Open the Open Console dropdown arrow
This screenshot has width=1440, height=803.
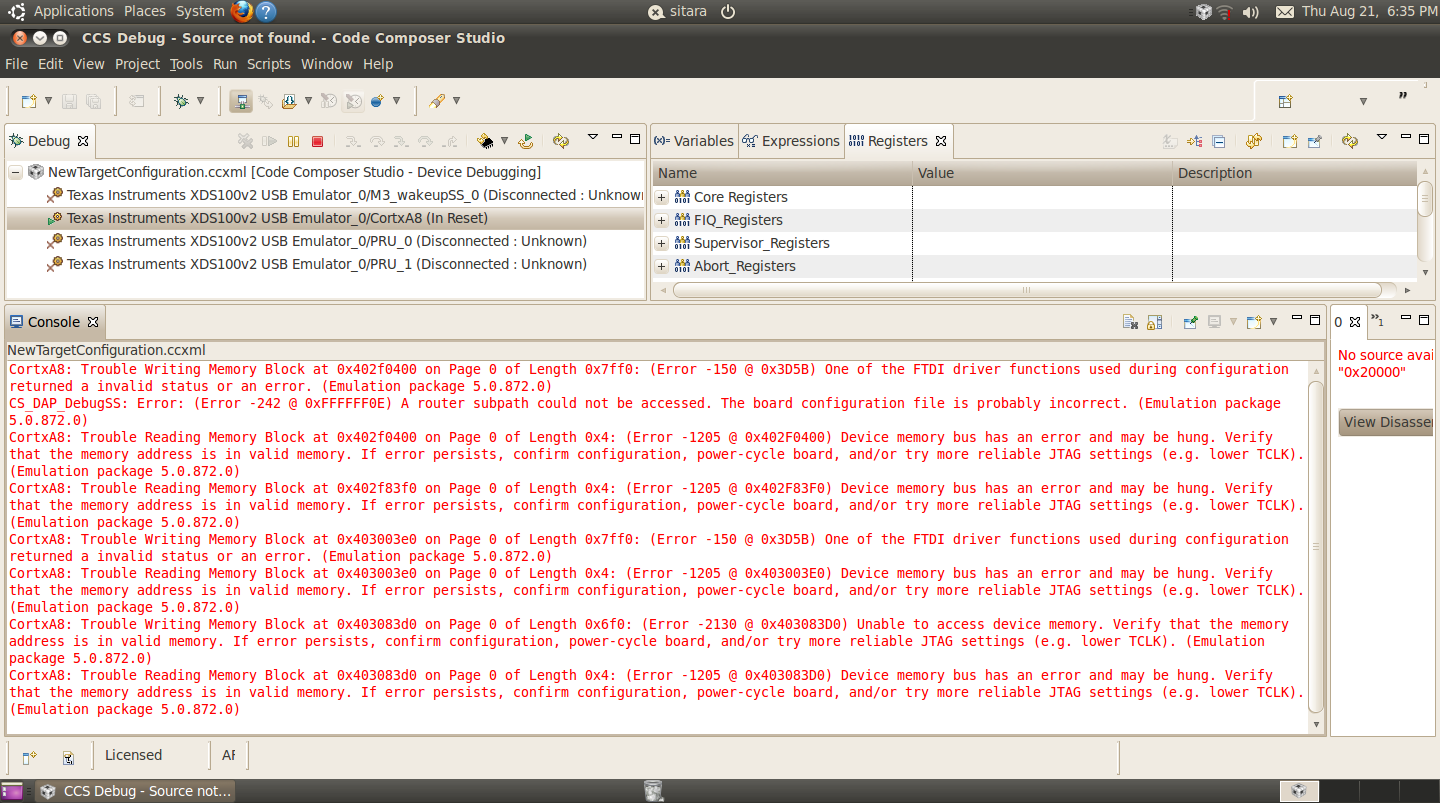pyautogui.click(x=1273, y=322)
